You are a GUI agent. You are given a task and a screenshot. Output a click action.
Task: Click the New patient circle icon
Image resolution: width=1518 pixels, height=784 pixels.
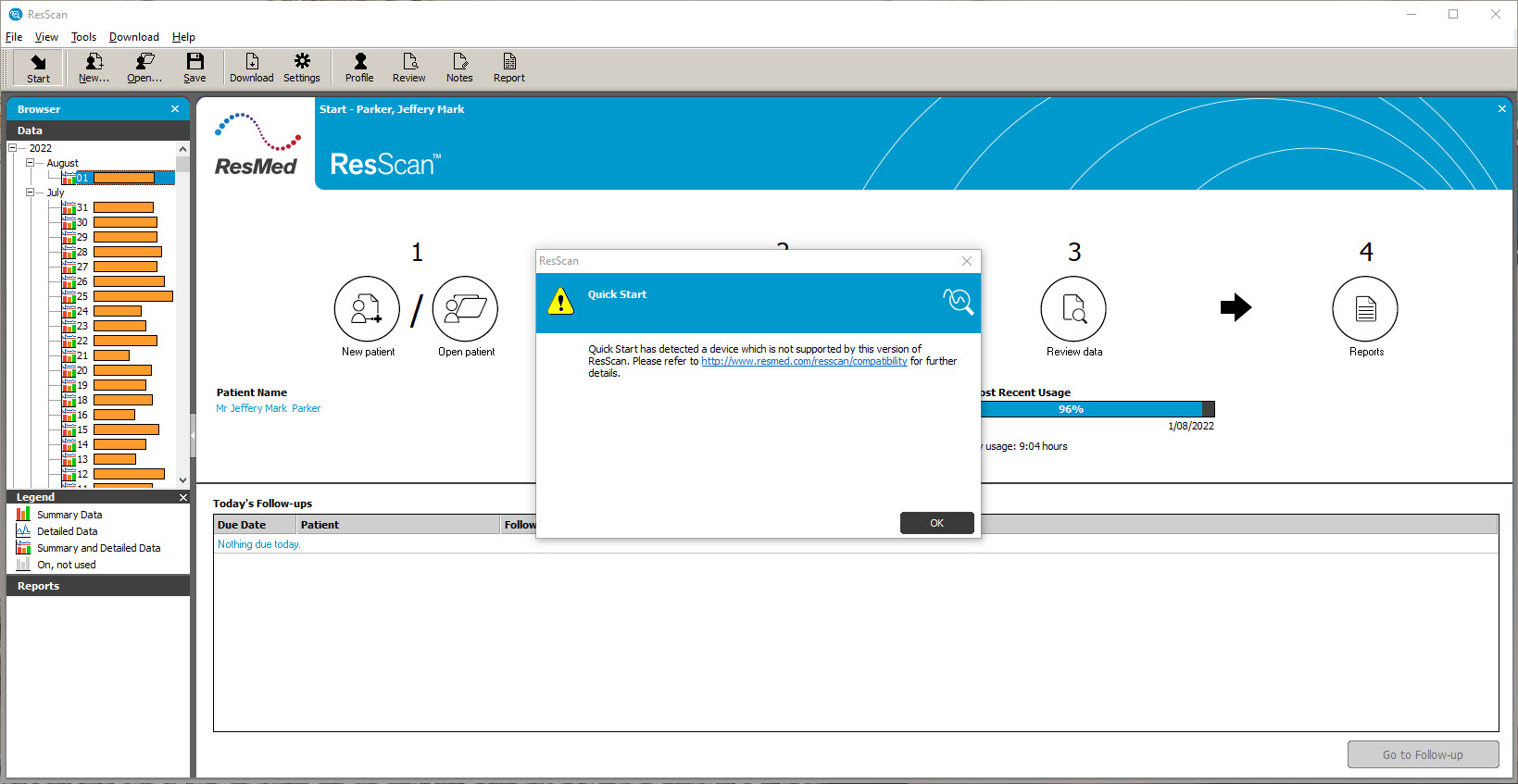[367, 308]
